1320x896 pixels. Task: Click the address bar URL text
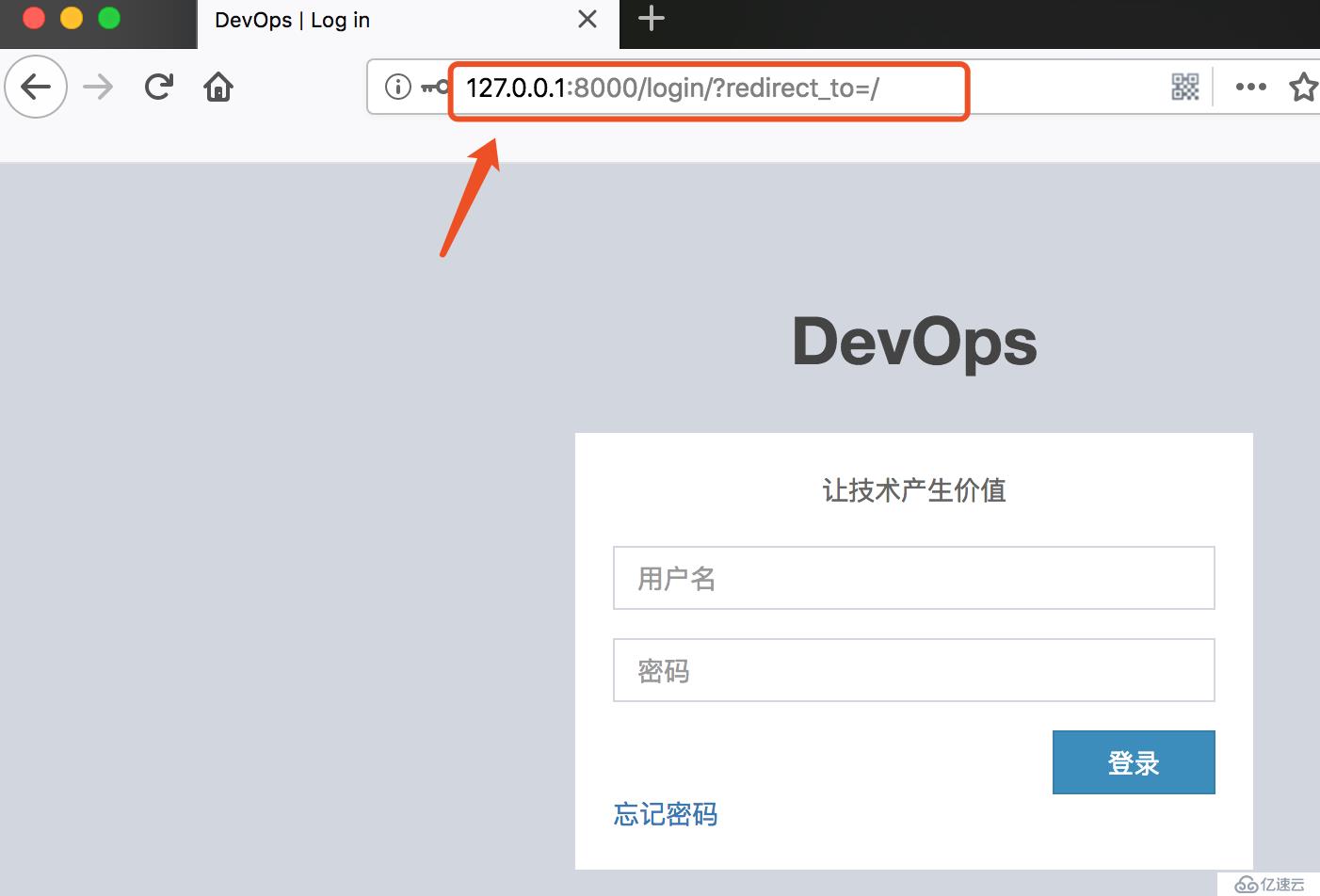click(x=672, y=88)
